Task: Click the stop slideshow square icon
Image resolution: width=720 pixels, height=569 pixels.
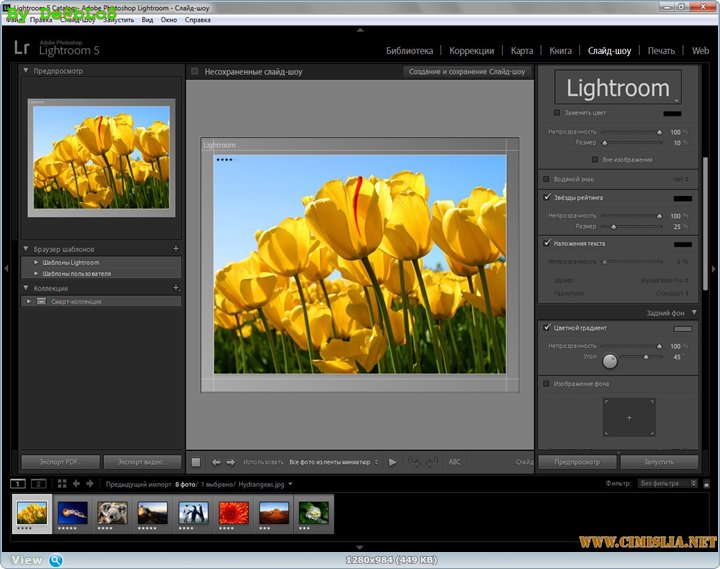Action: click(x=196, y=462)
